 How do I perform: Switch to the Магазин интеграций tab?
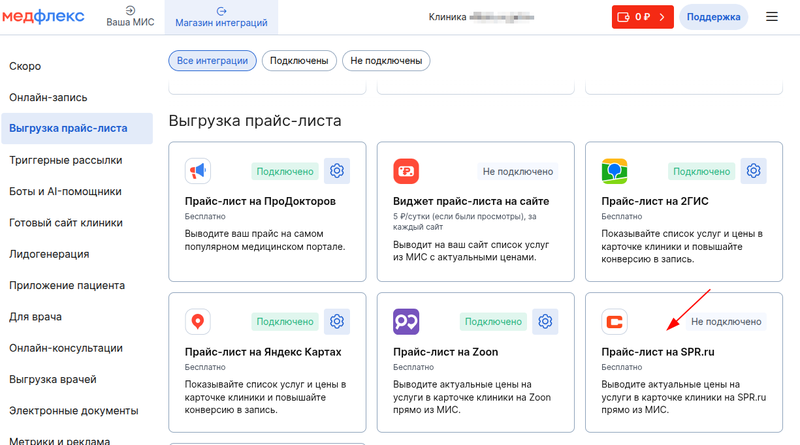[221, 17]
